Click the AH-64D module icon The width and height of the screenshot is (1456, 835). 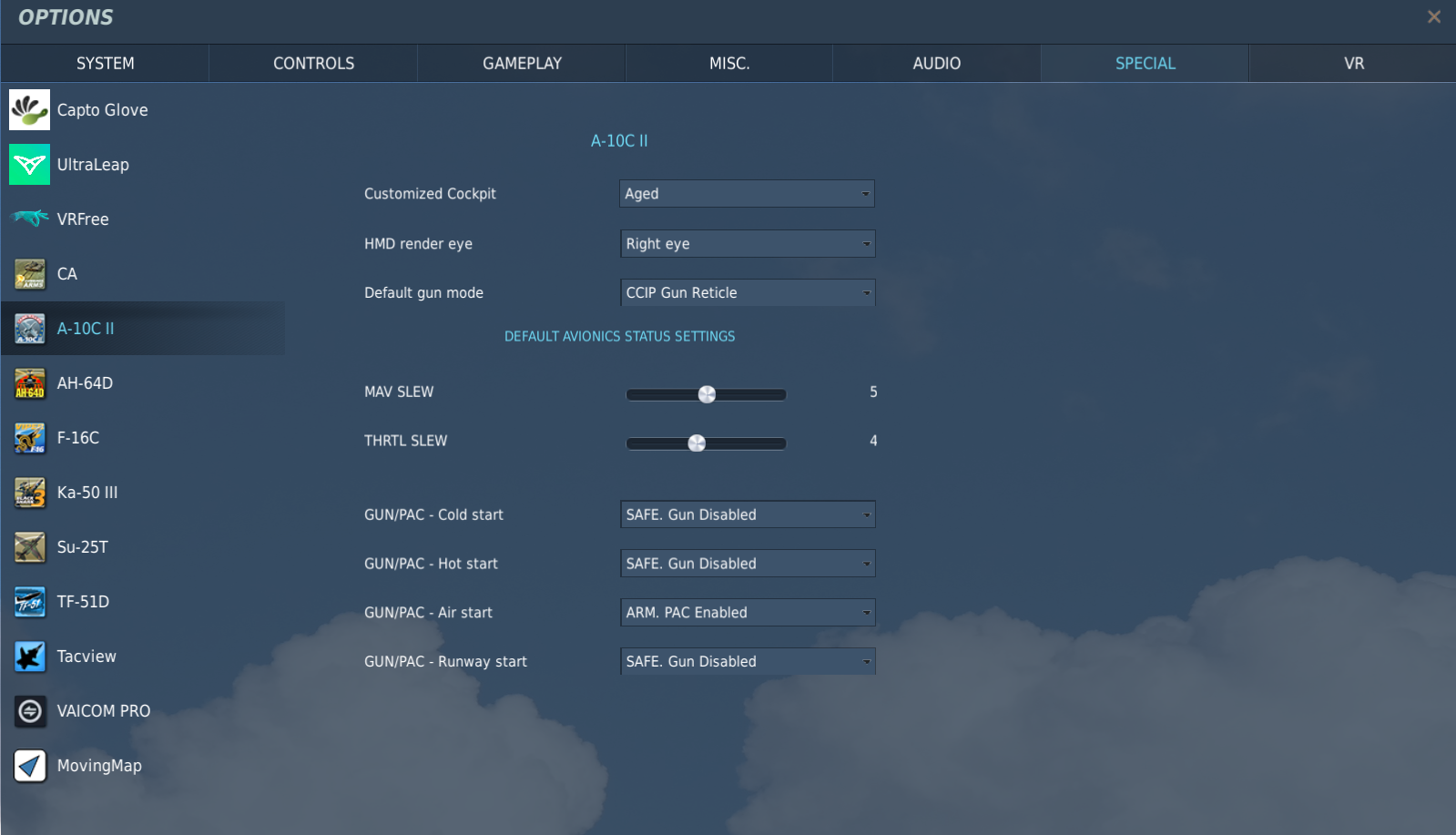(x=30, y=383)
